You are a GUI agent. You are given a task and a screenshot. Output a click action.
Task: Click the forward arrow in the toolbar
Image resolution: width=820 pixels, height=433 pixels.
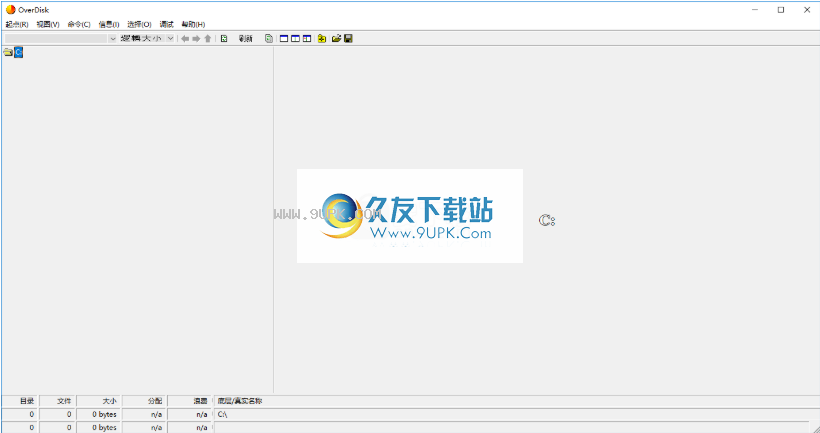click(196, 39)
